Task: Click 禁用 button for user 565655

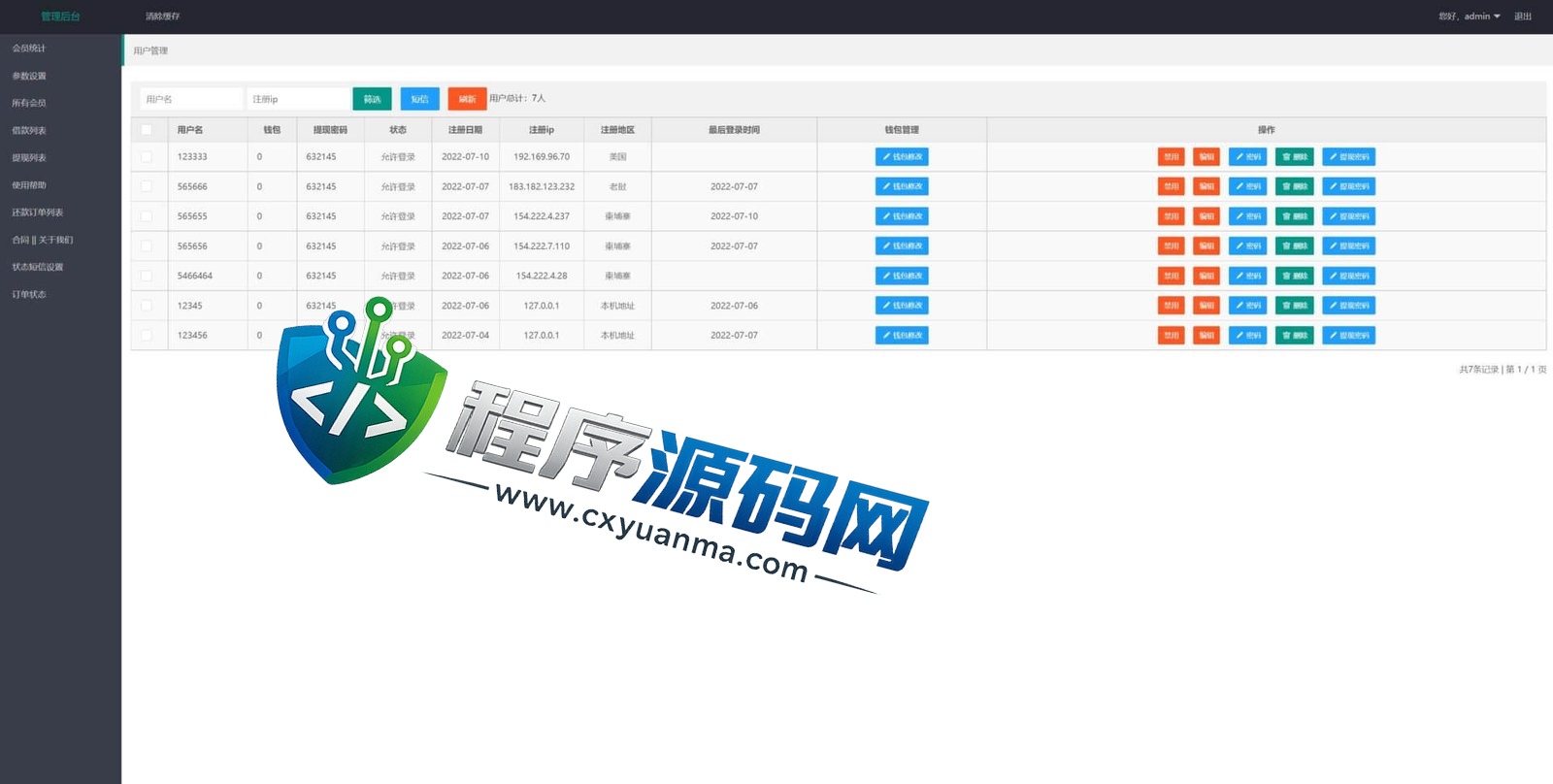Action: click(x=1172, y=216)
